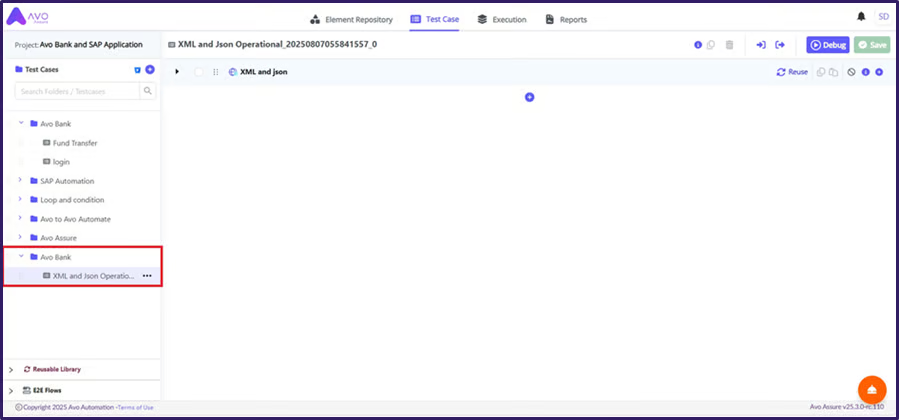Click the disable step icon in row
Screen dimensions: 899x420
pos(851,72)
